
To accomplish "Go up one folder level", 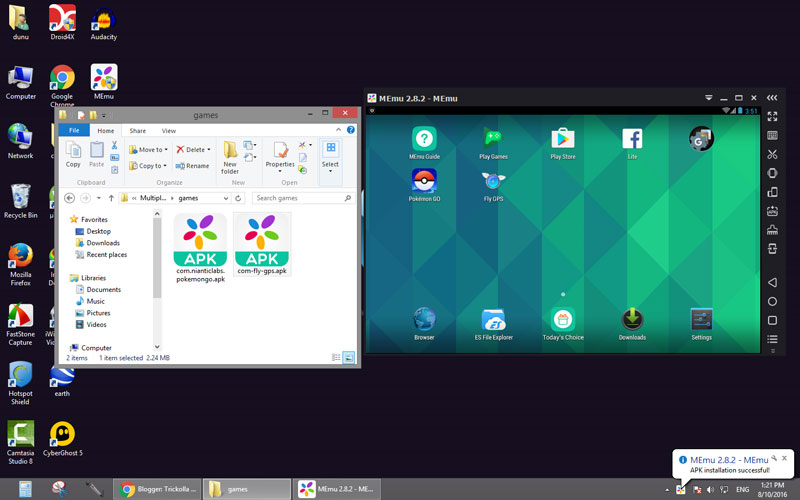I will (x=111, y=198).
